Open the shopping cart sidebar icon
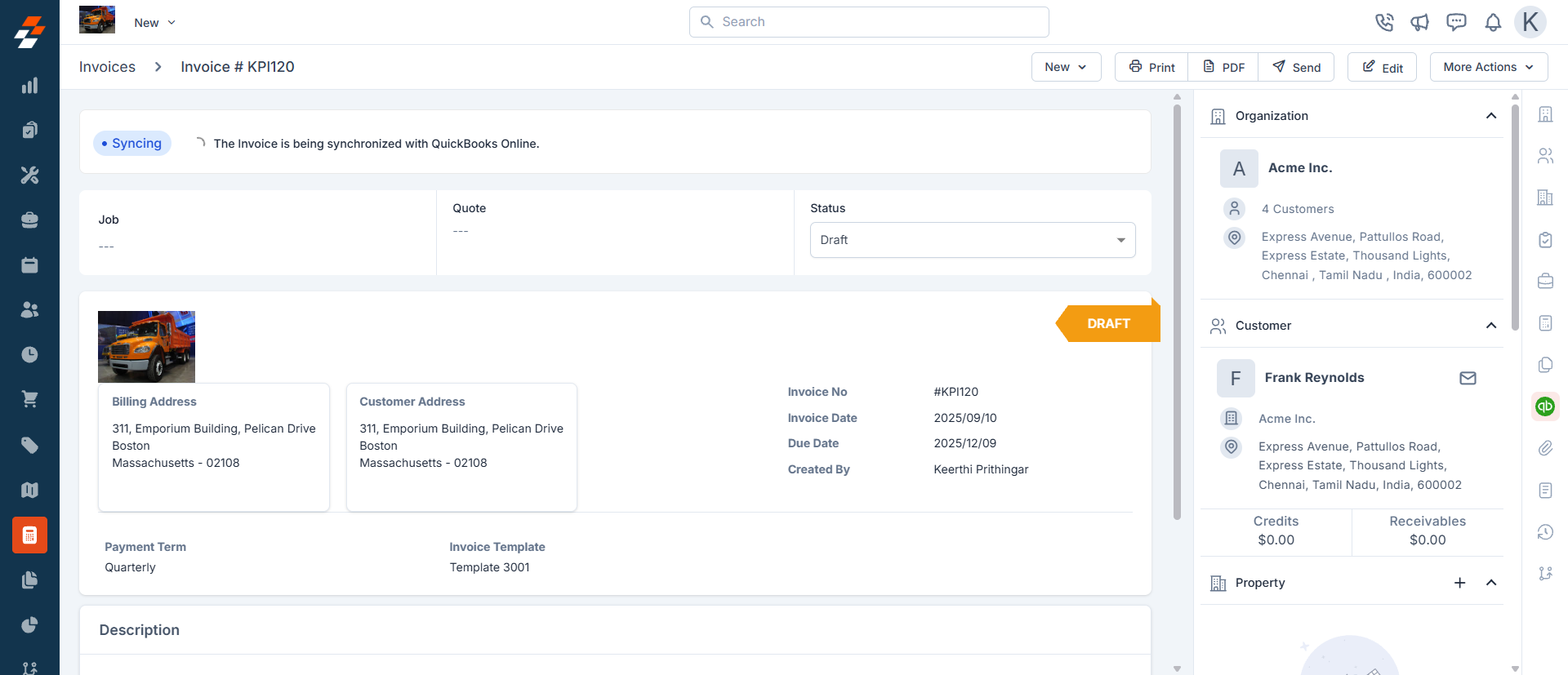1568x675 pixels. (29, 399)
